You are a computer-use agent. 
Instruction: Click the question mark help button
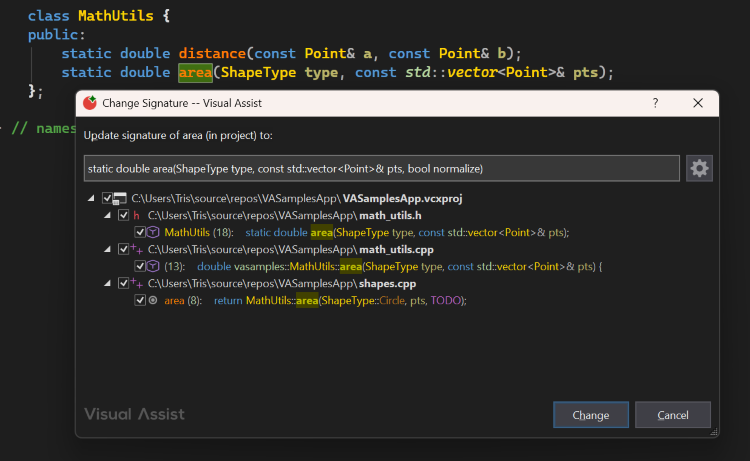click(x=655, y=102)
